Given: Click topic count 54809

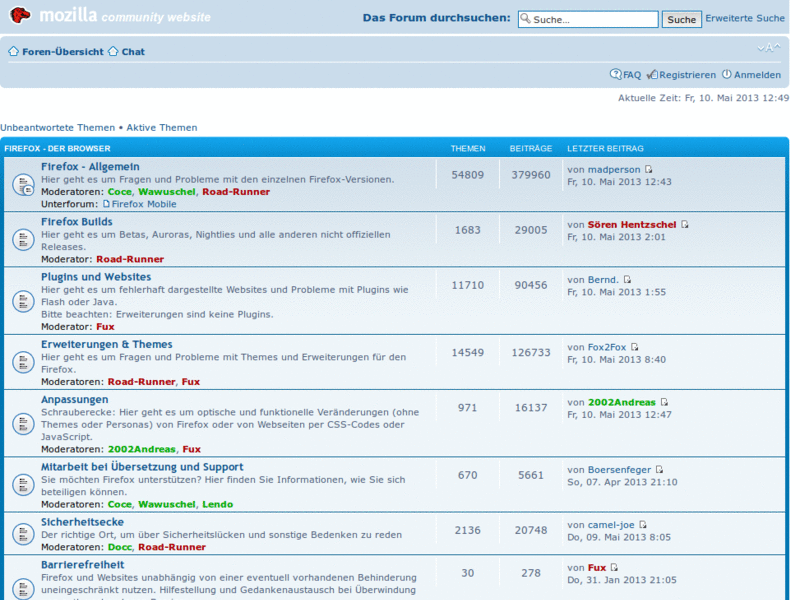Looking at the screenshot, I should tap(467, 175).
